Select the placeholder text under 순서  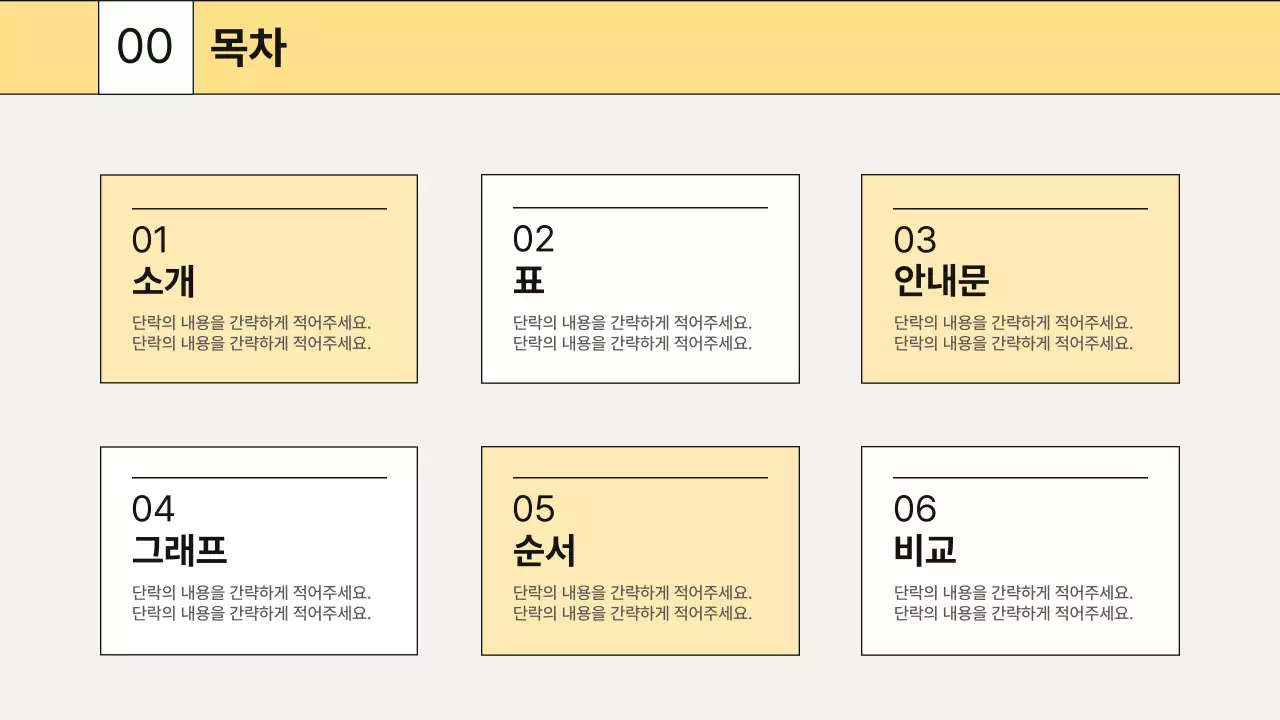(629, 602)
